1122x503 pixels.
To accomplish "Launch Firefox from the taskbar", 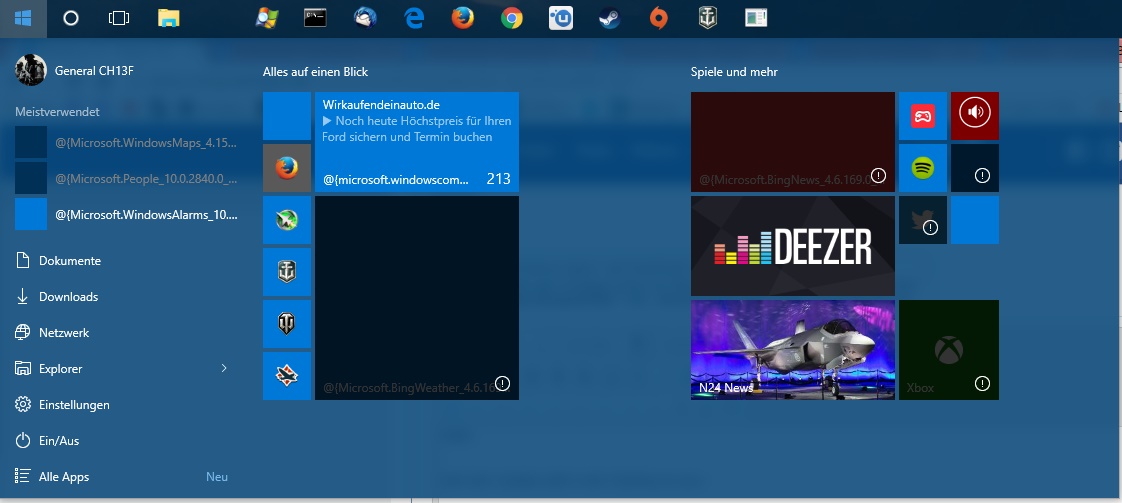I will click(463, 19).
